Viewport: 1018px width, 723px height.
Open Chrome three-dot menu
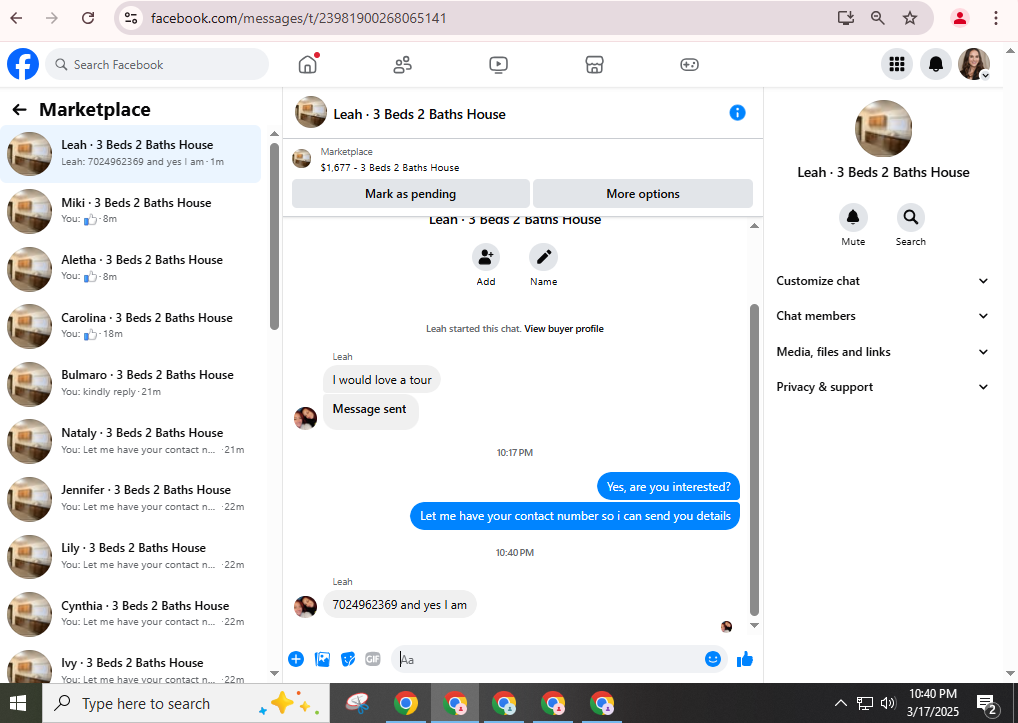point(995,18)
